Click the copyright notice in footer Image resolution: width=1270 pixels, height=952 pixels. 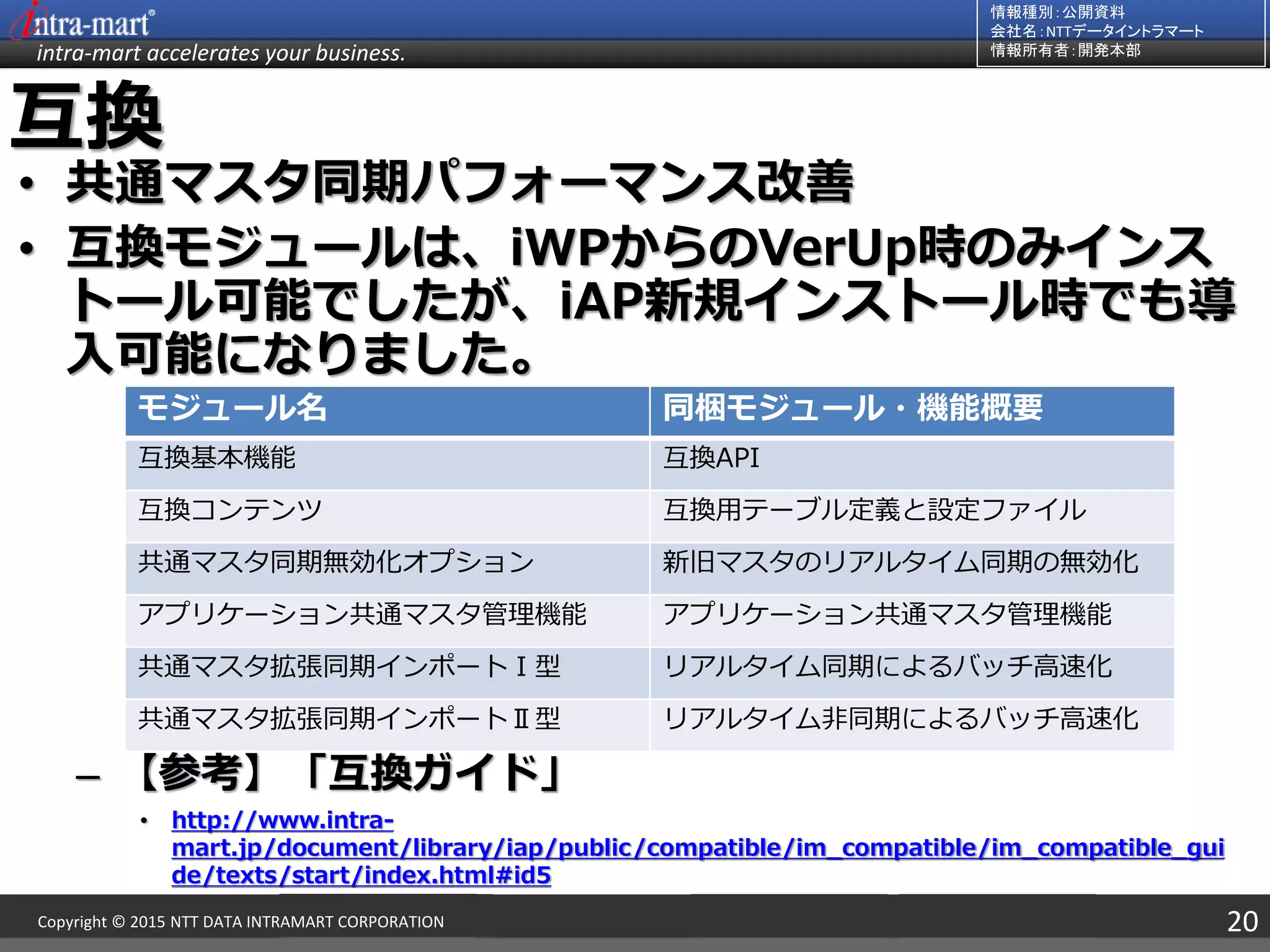[241, 922]
